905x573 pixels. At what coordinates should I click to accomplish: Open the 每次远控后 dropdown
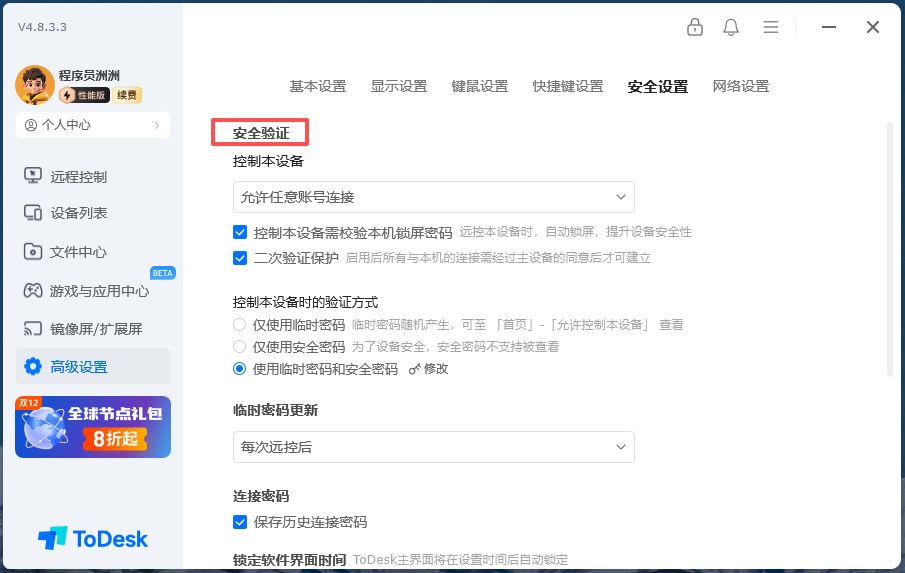(434, 447)
